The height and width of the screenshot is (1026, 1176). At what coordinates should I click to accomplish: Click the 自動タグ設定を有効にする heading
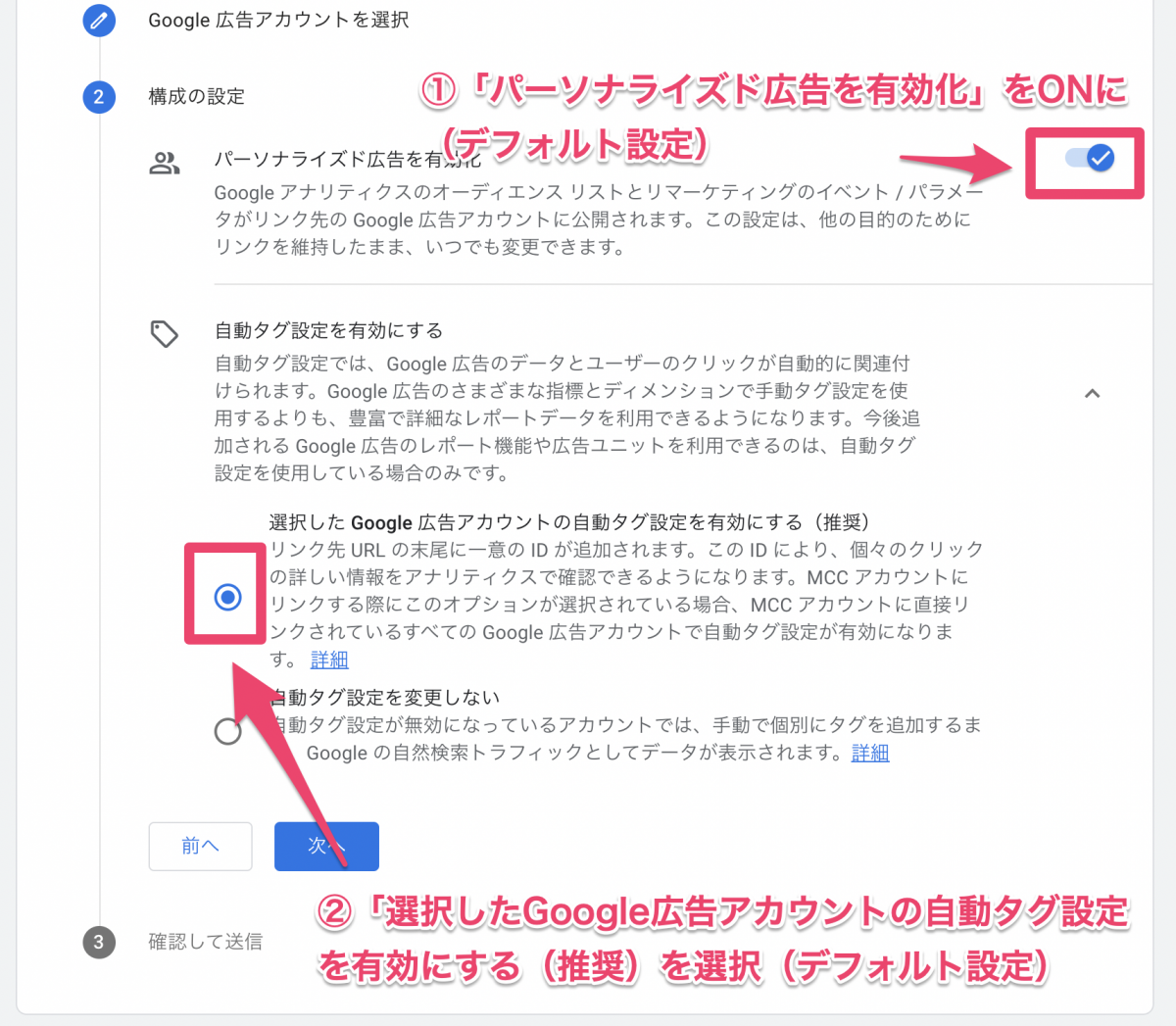(328, 331)
